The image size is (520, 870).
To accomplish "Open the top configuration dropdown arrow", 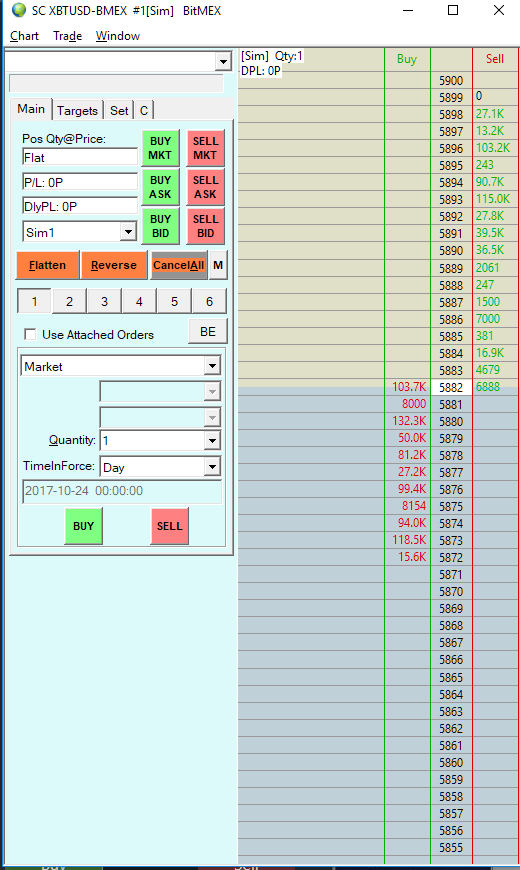I will 223,61.
